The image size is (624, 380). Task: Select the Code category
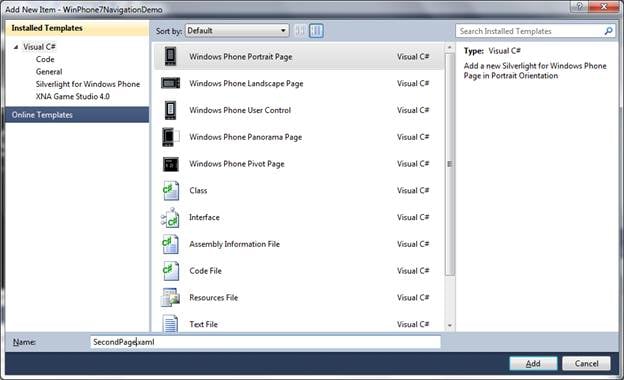(x=45, y=59)
